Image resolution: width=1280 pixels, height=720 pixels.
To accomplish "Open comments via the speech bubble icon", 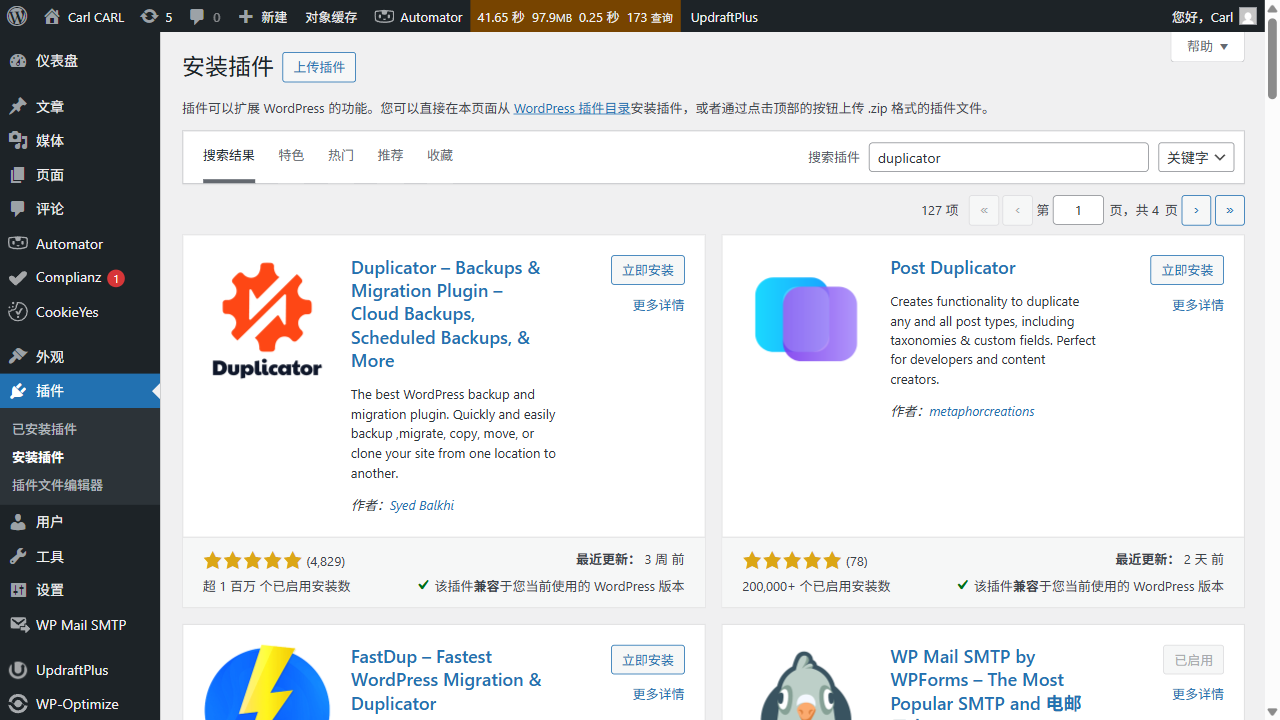I will tap(196, 16).
